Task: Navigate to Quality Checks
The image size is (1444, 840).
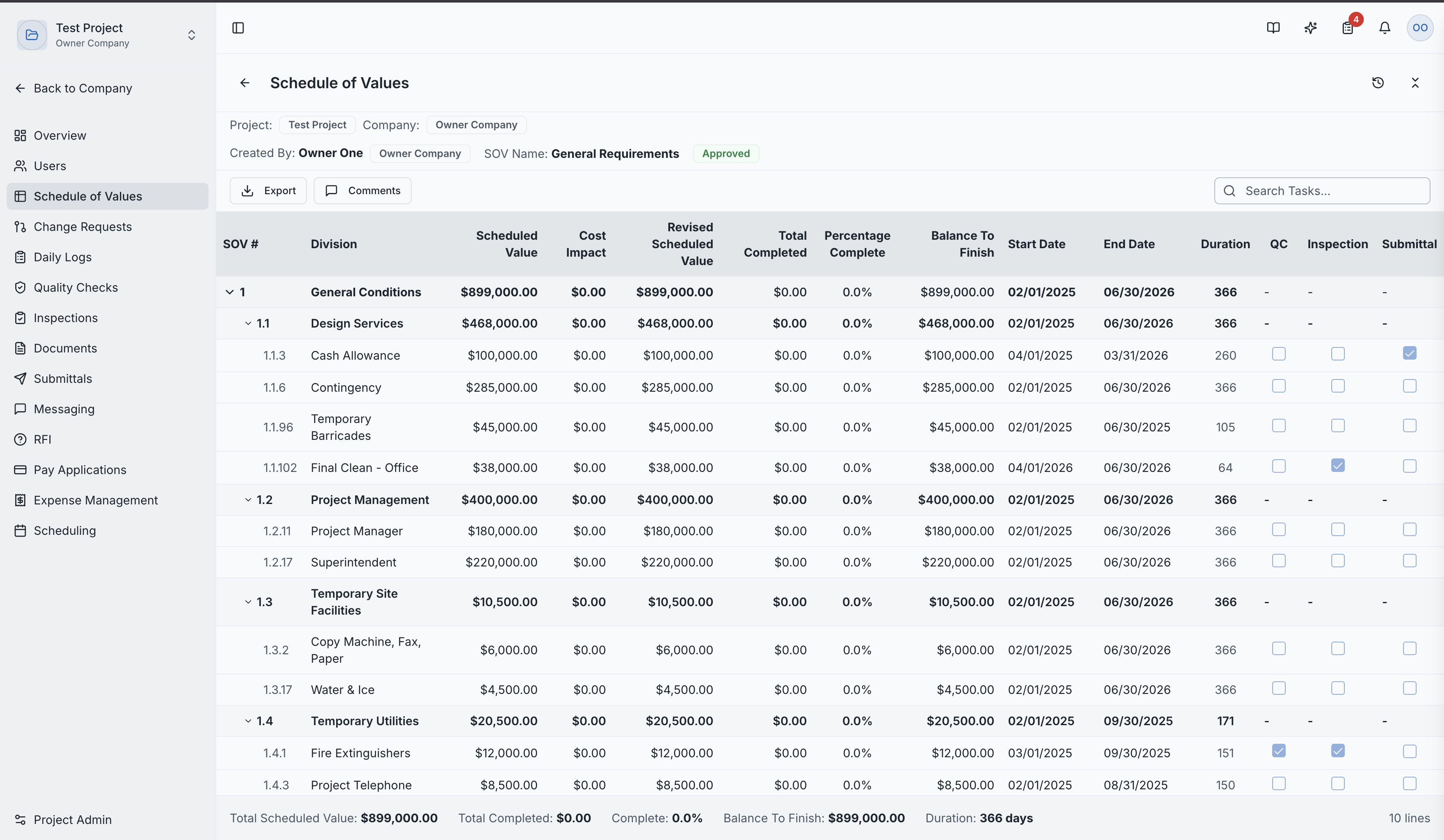Action: [108, 287]
